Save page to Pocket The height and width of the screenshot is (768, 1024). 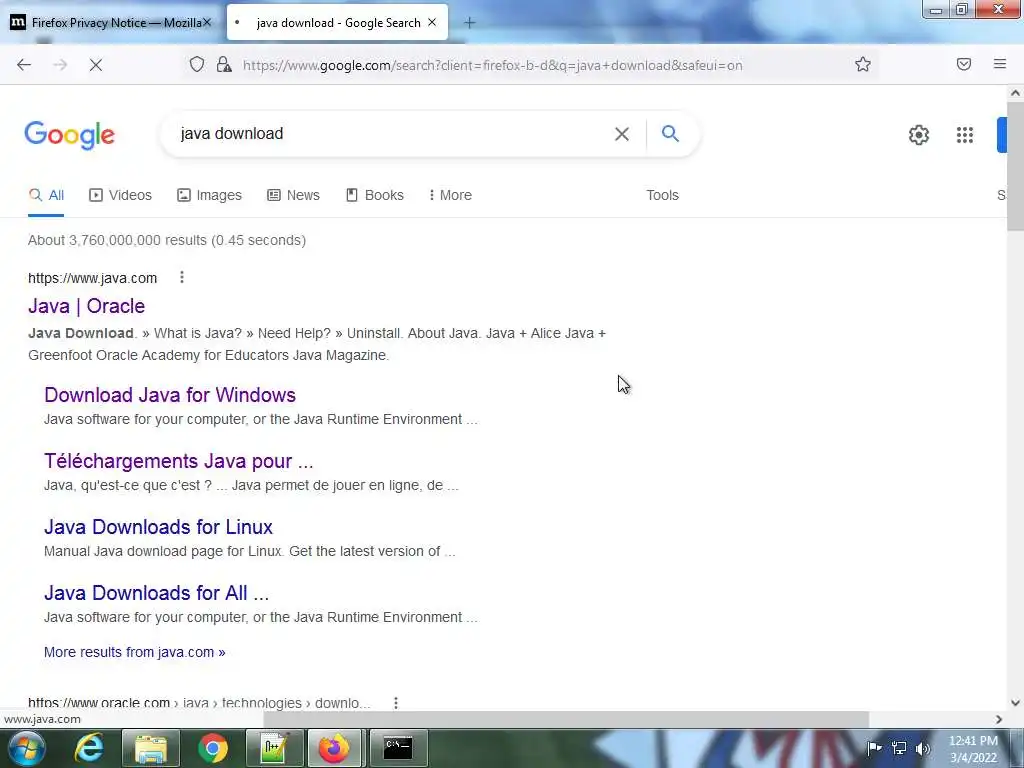(x=963, y=64)
